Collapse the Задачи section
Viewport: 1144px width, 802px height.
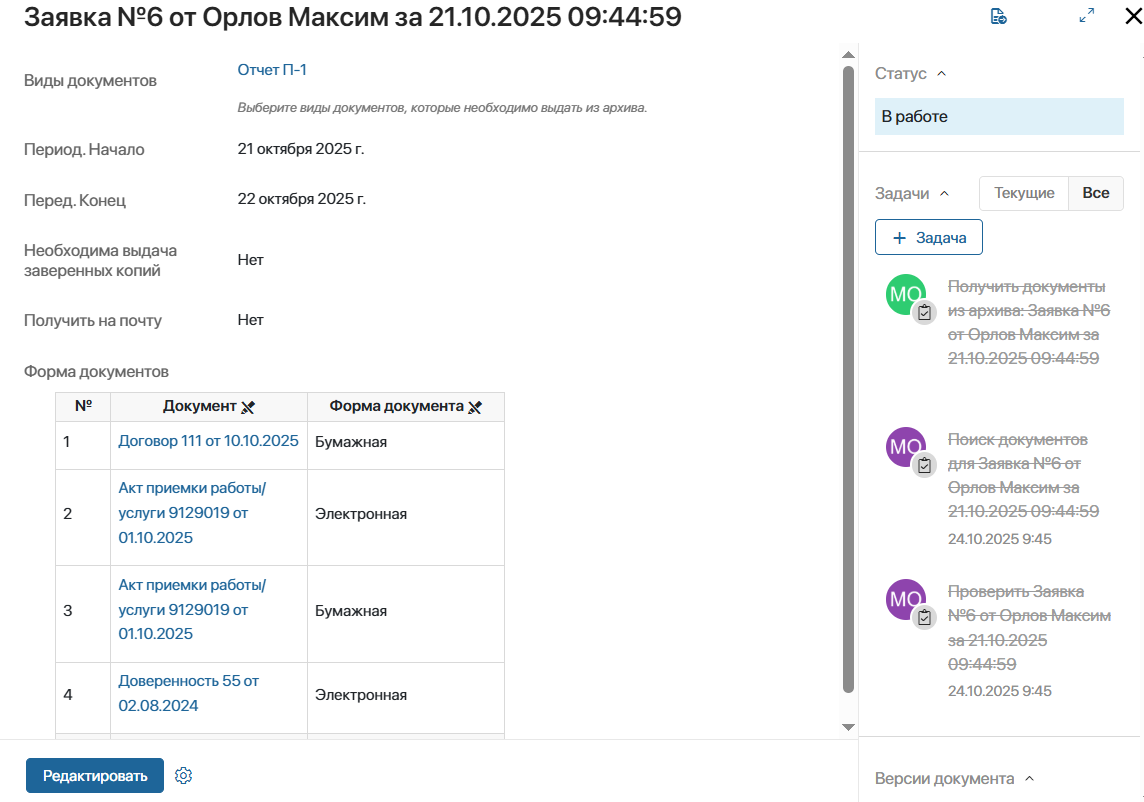944,194
